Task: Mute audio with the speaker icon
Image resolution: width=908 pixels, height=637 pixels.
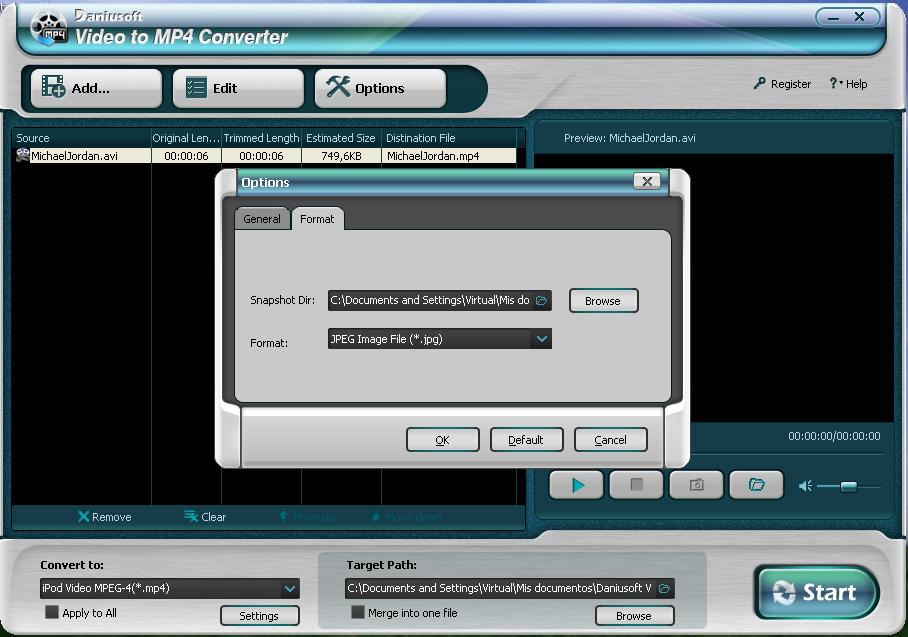Action: click(805, 486)
